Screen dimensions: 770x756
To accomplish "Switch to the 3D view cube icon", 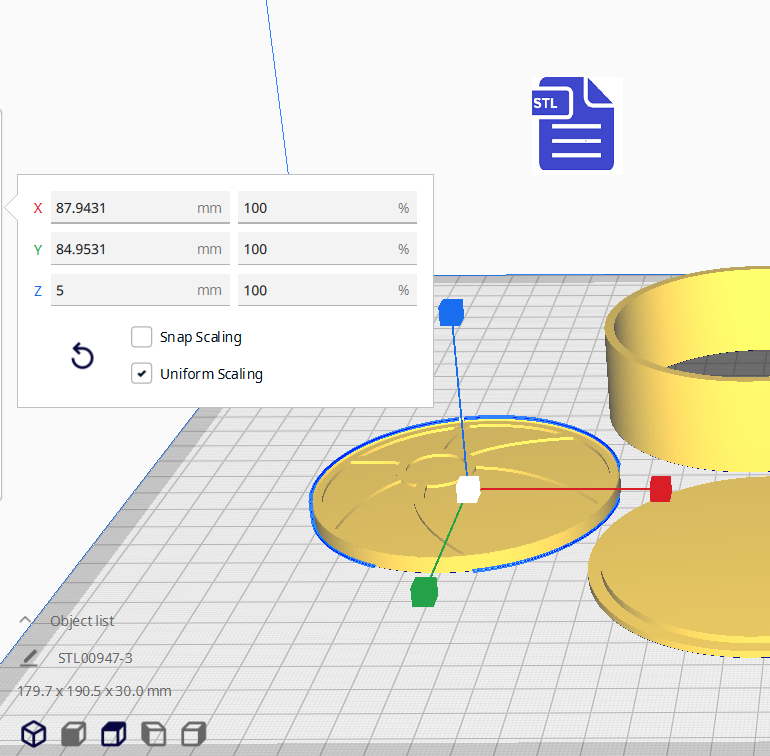I will point(34,734).
